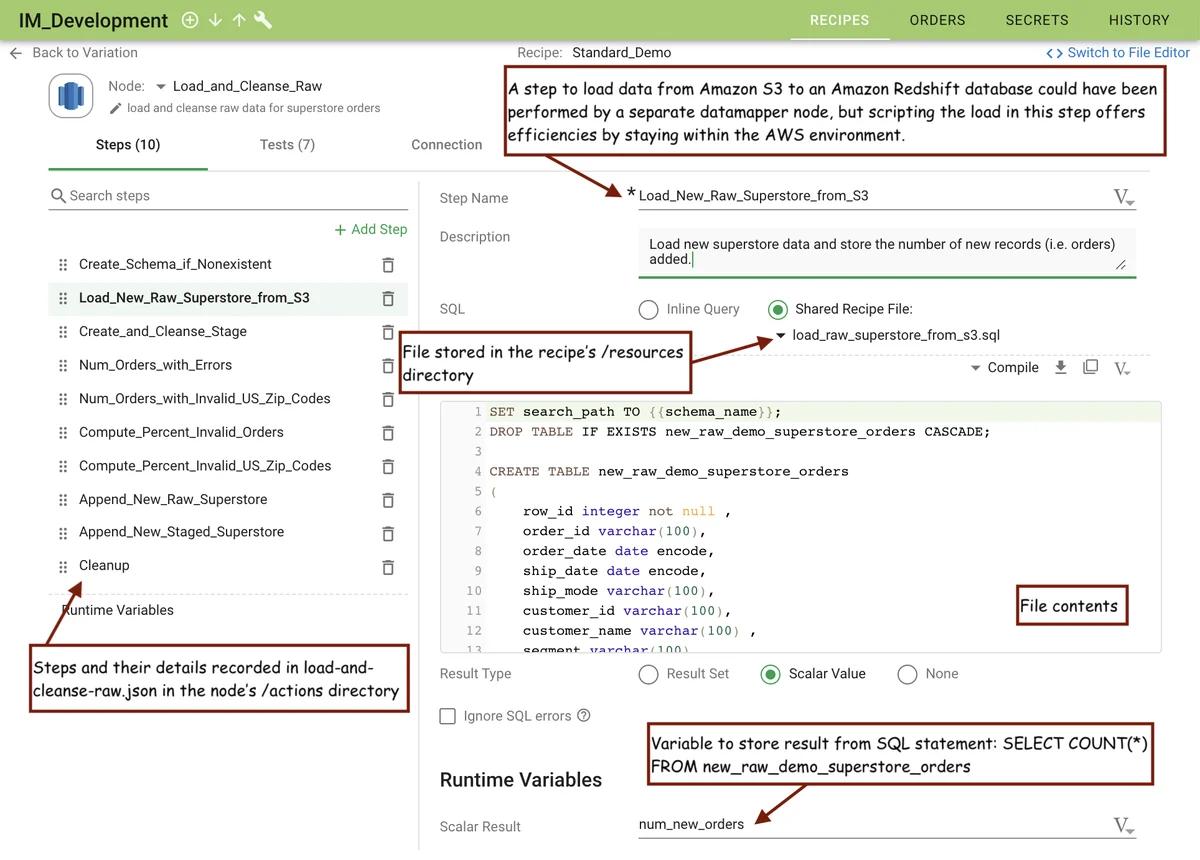Click the Add Step button
This screenshot has height=860, width=1200.
coord(370,230)
